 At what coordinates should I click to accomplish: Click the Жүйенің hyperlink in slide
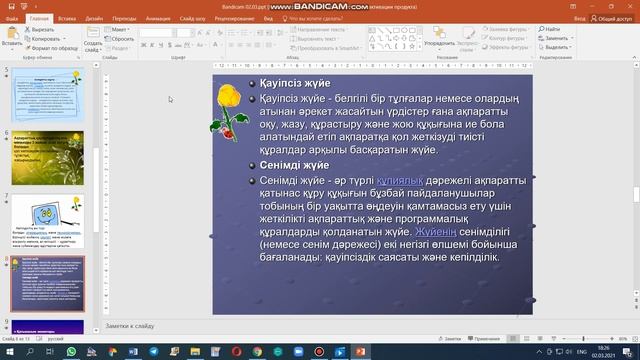click(436, 232)
